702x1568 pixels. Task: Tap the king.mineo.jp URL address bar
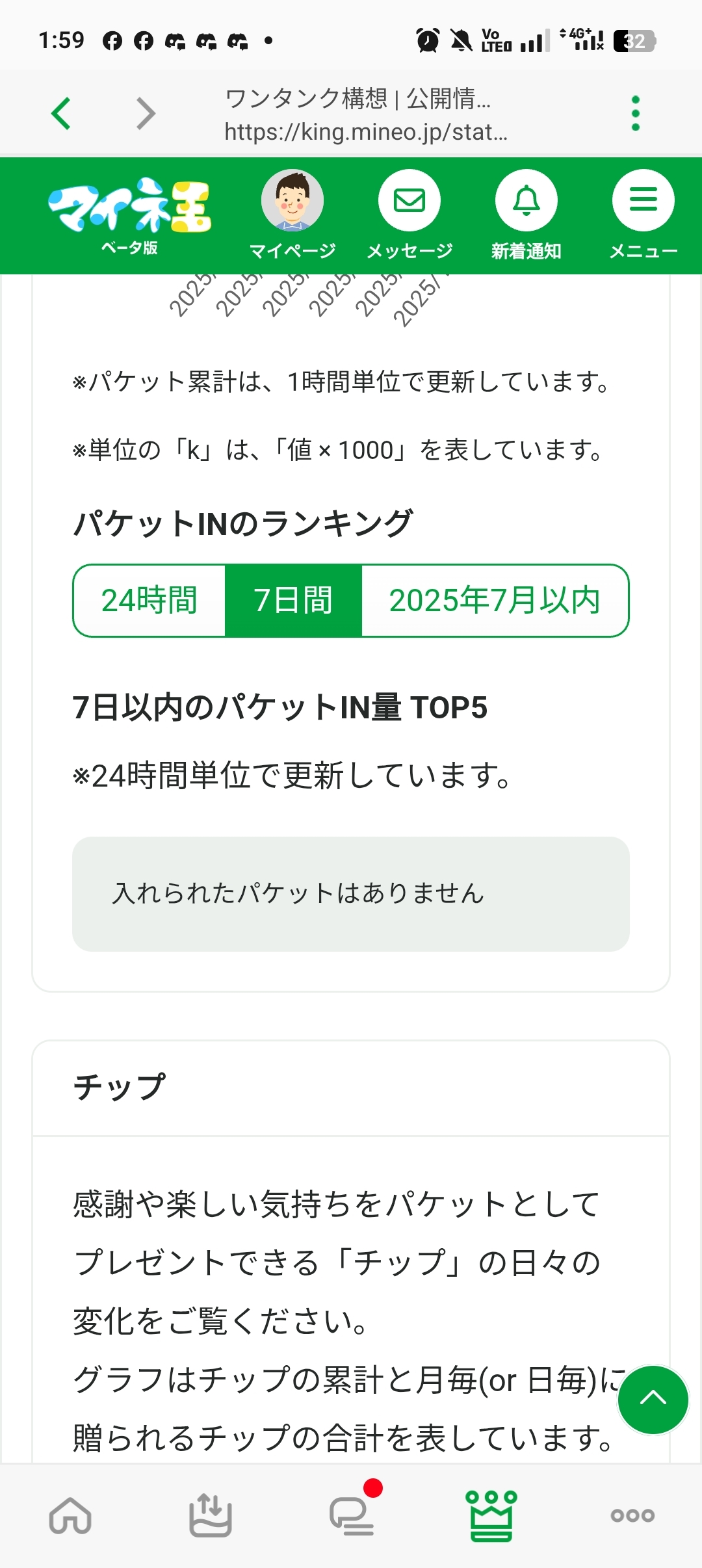point(365,132)
